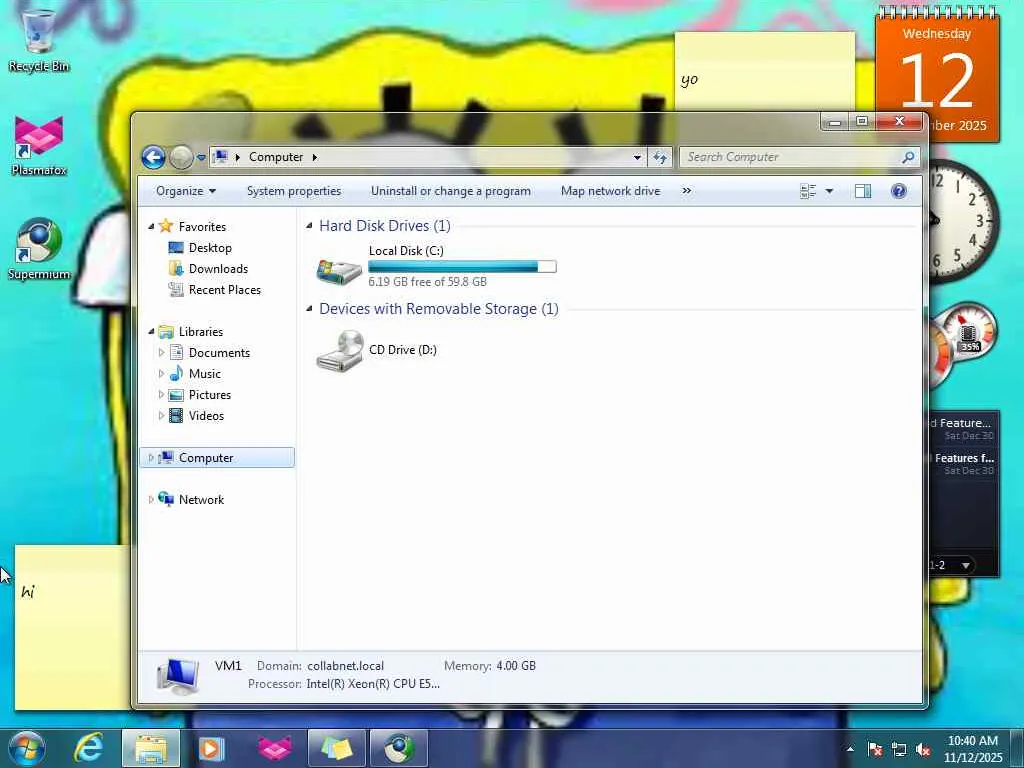Click Windows Explorer taskbar button

151,748
